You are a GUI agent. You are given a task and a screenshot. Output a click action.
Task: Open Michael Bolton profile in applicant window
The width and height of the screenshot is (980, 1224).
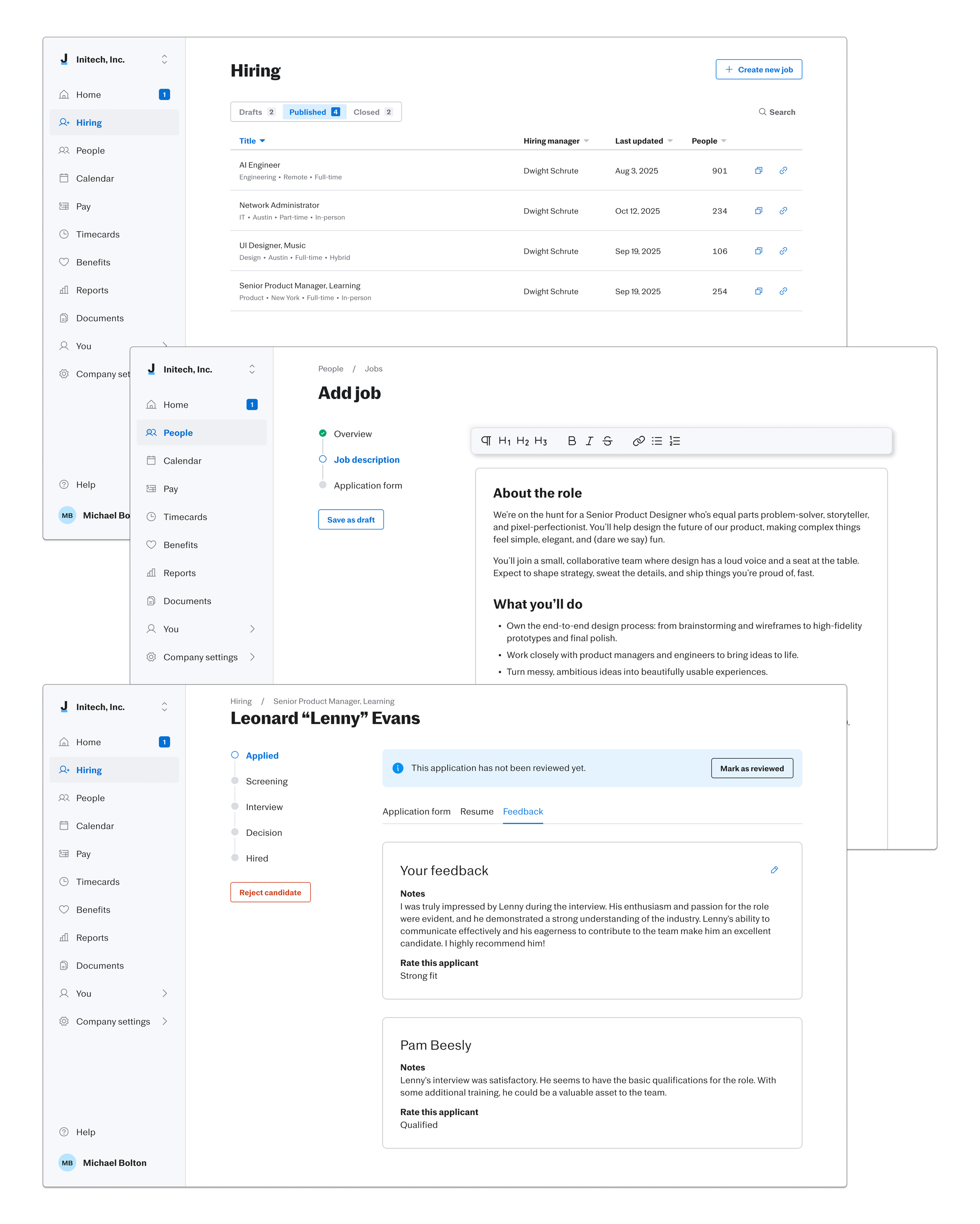pos(103,1163)
